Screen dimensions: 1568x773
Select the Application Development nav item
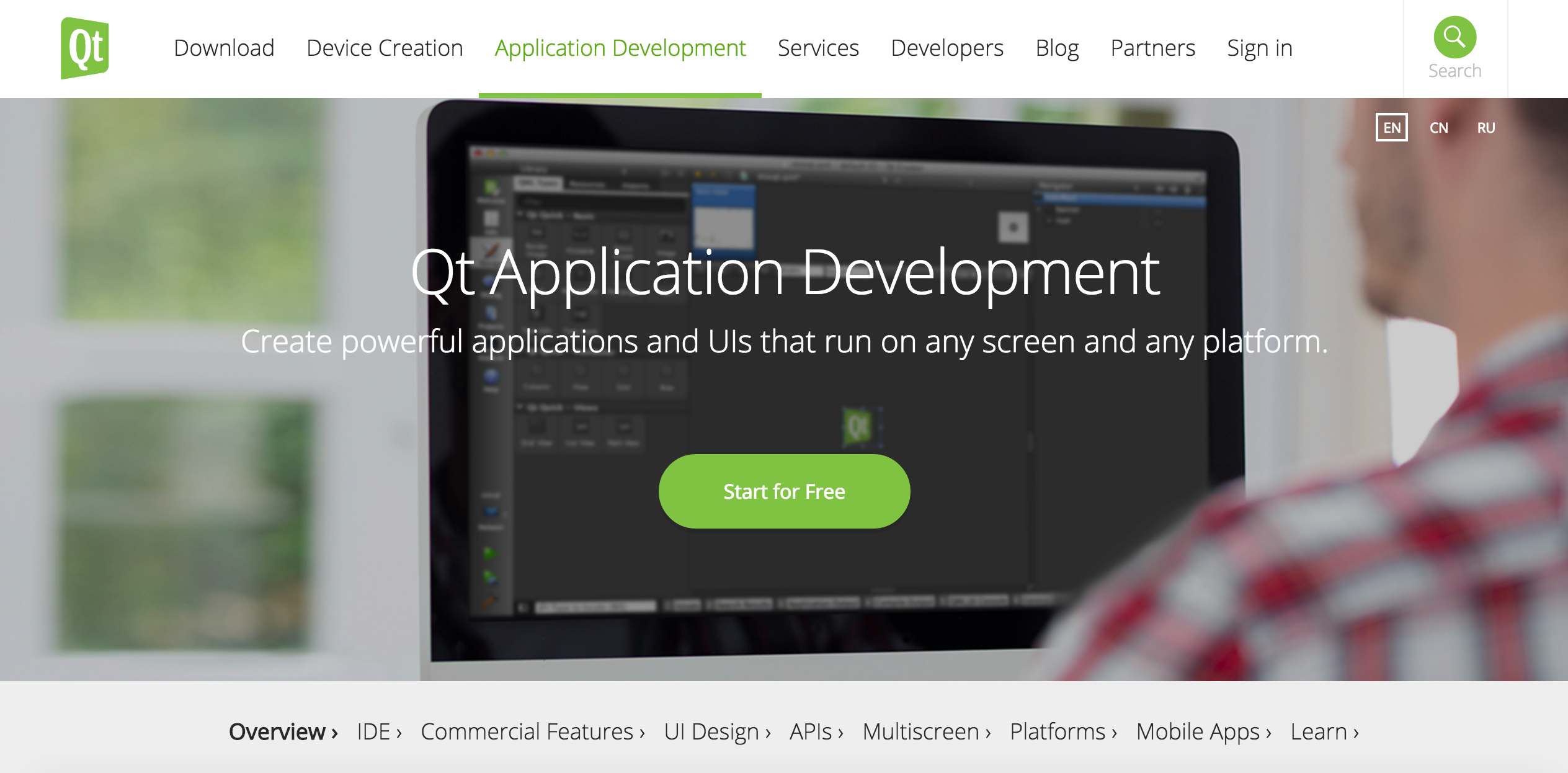click(x=620, y=48)
